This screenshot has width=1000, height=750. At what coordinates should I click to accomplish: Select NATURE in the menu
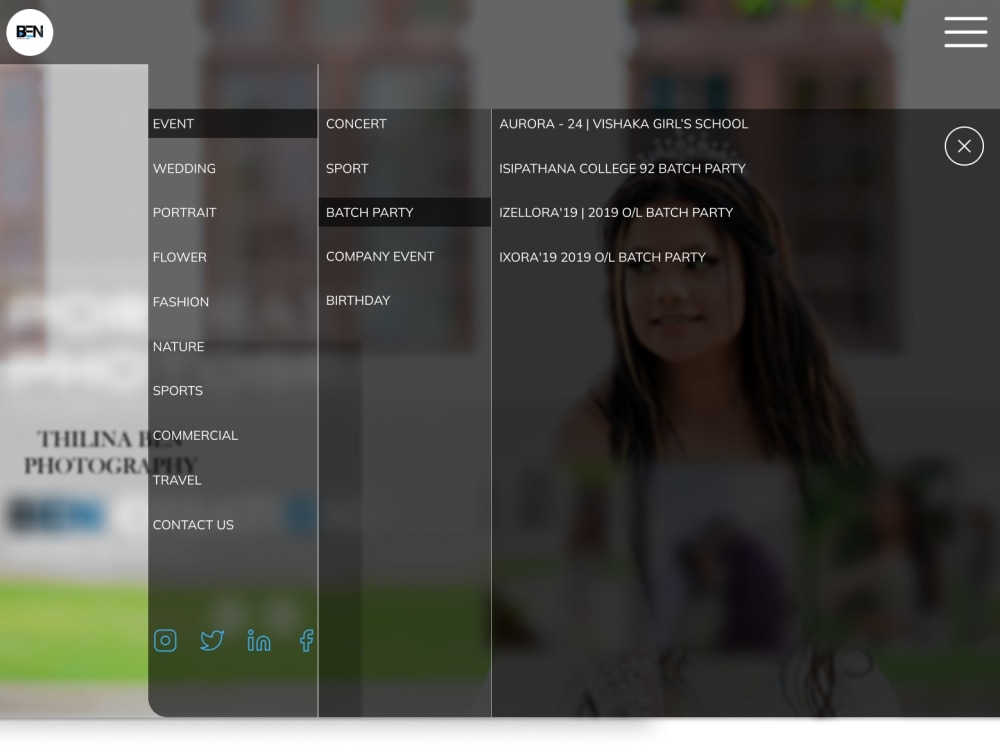[x=179, y=346]
